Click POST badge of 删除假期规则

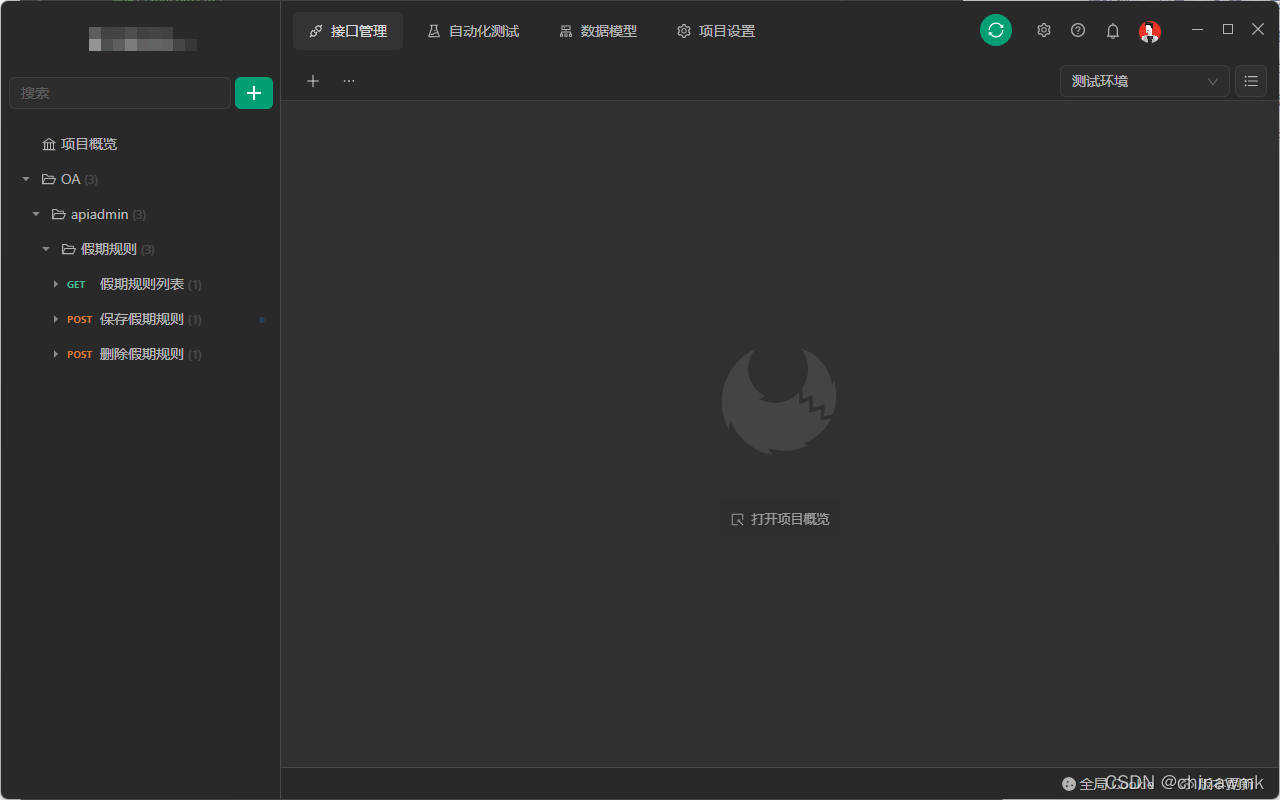(x=80, y=355)
